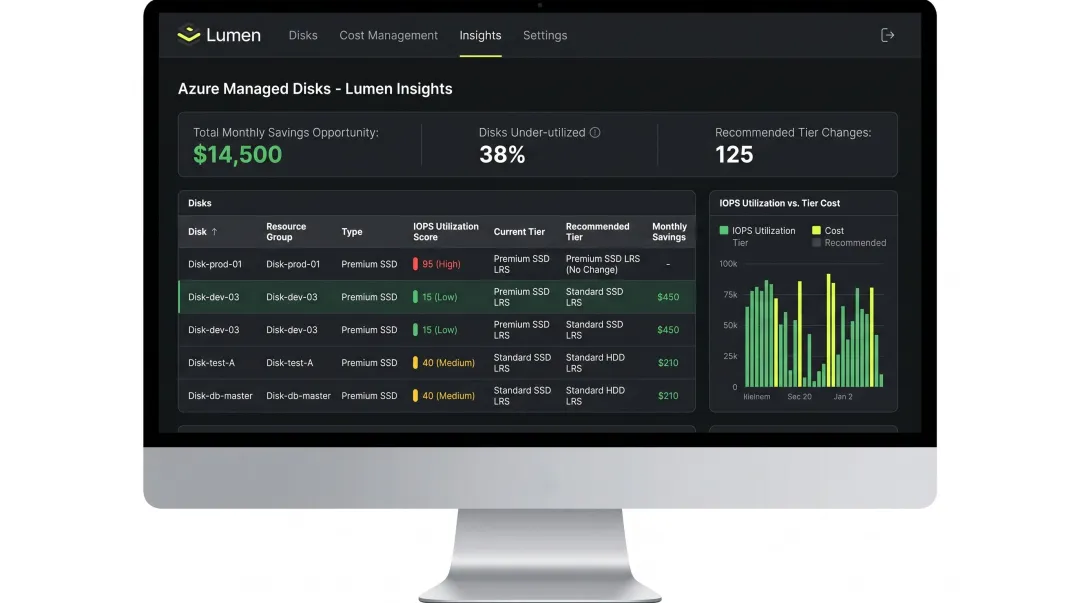
Task: Click 'Azure Managed Disks - Lumen Insights' heading
Action: pos(315,89)
